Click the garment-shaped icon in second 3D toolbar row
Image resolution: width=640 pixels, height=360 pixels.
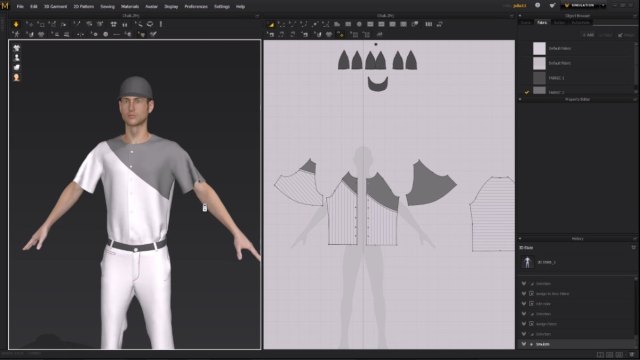[41, 35]
